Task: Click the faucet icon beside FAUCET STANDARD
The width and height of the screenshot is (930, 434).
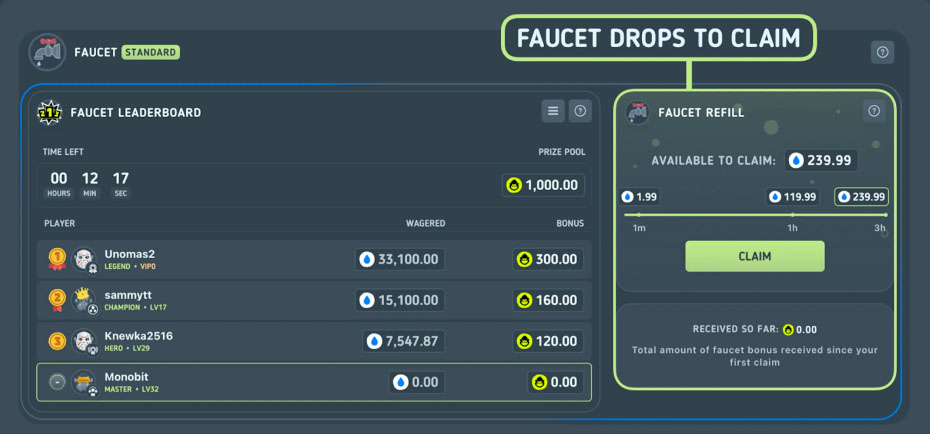Action: tap(47, 52)
